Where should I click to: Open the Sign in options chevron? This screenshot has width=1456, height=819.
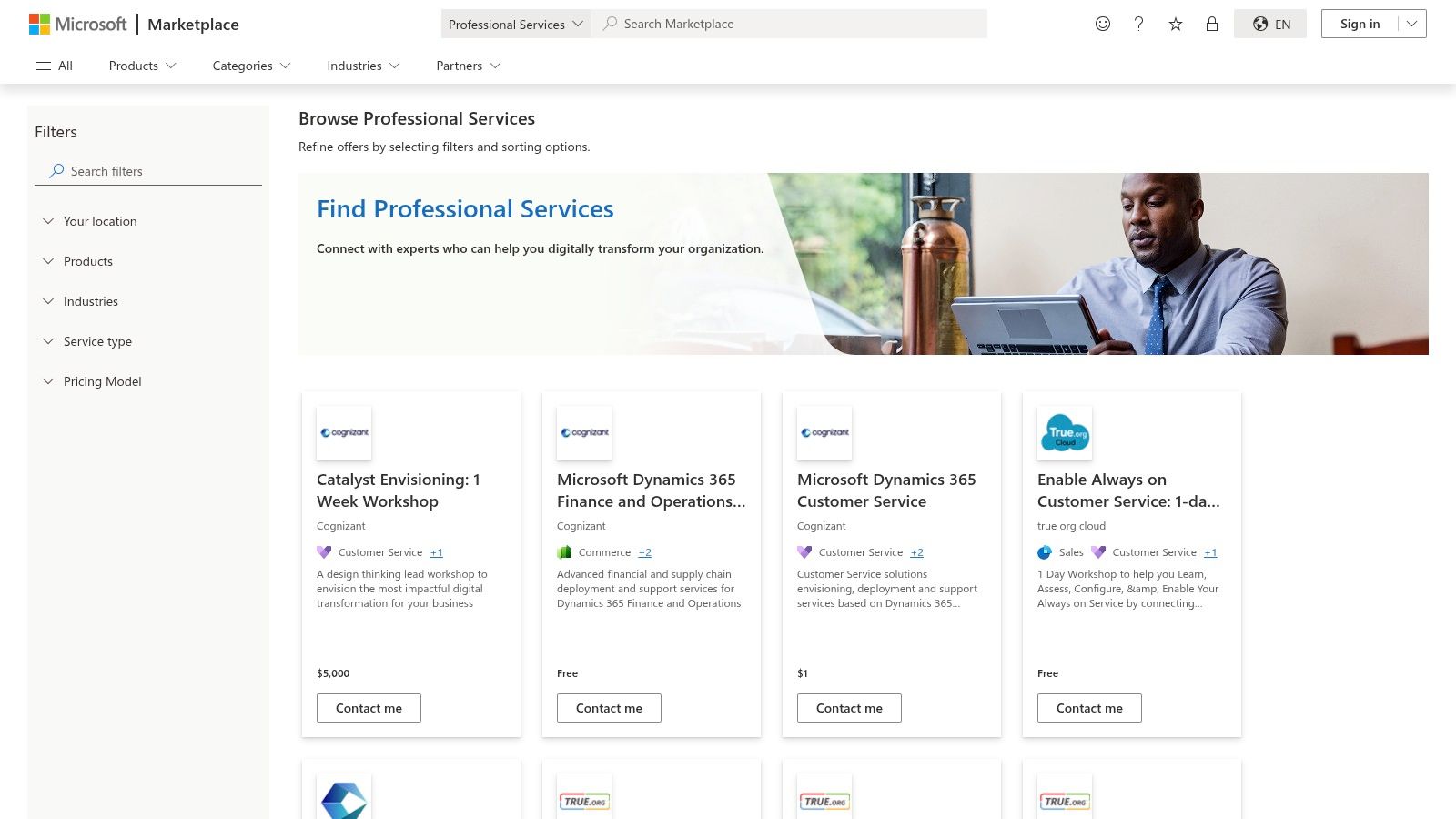pos(1410,24)
